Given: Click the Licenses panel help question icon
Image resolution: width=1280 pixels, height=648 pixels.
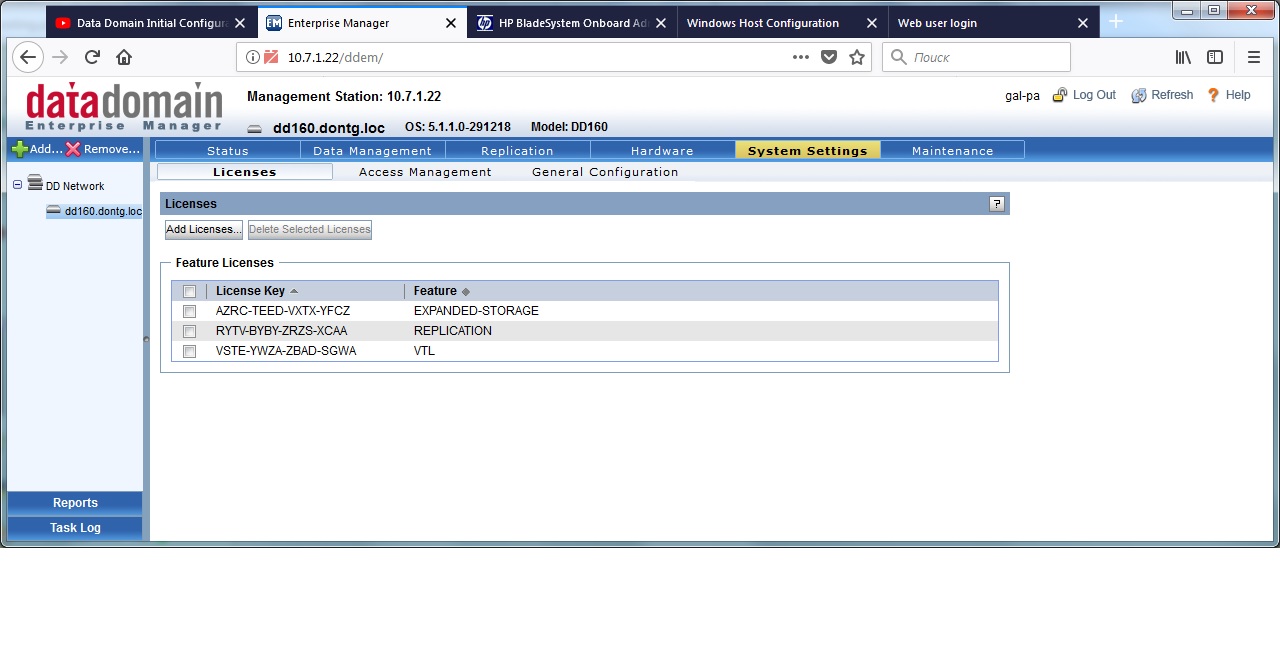Looking at the screenshot, I should tap(996, 204).
